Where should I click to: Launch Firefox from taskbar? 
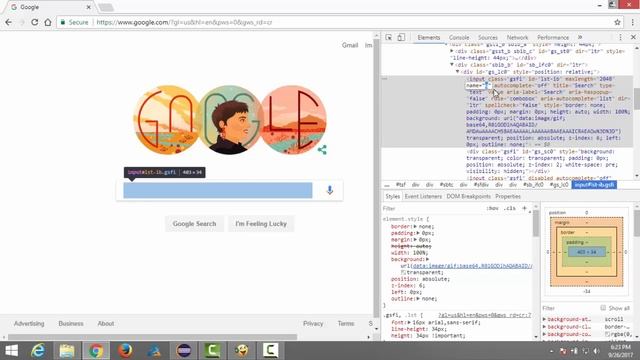click(x=125, y=351)
